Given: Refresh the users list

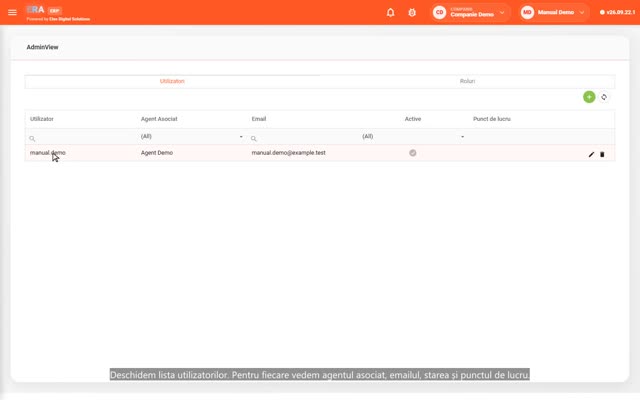Looking at the screenshot, I should click(604, 97).
